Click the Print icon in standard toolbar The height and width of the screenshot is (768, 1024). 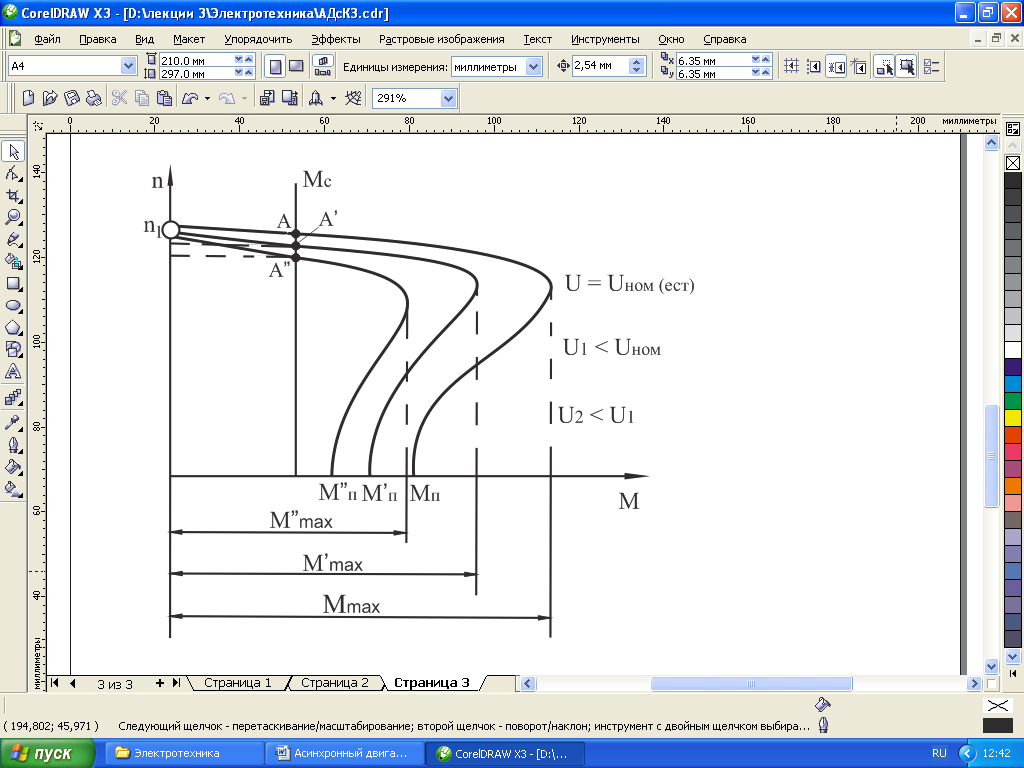click(x=94, y=98)
